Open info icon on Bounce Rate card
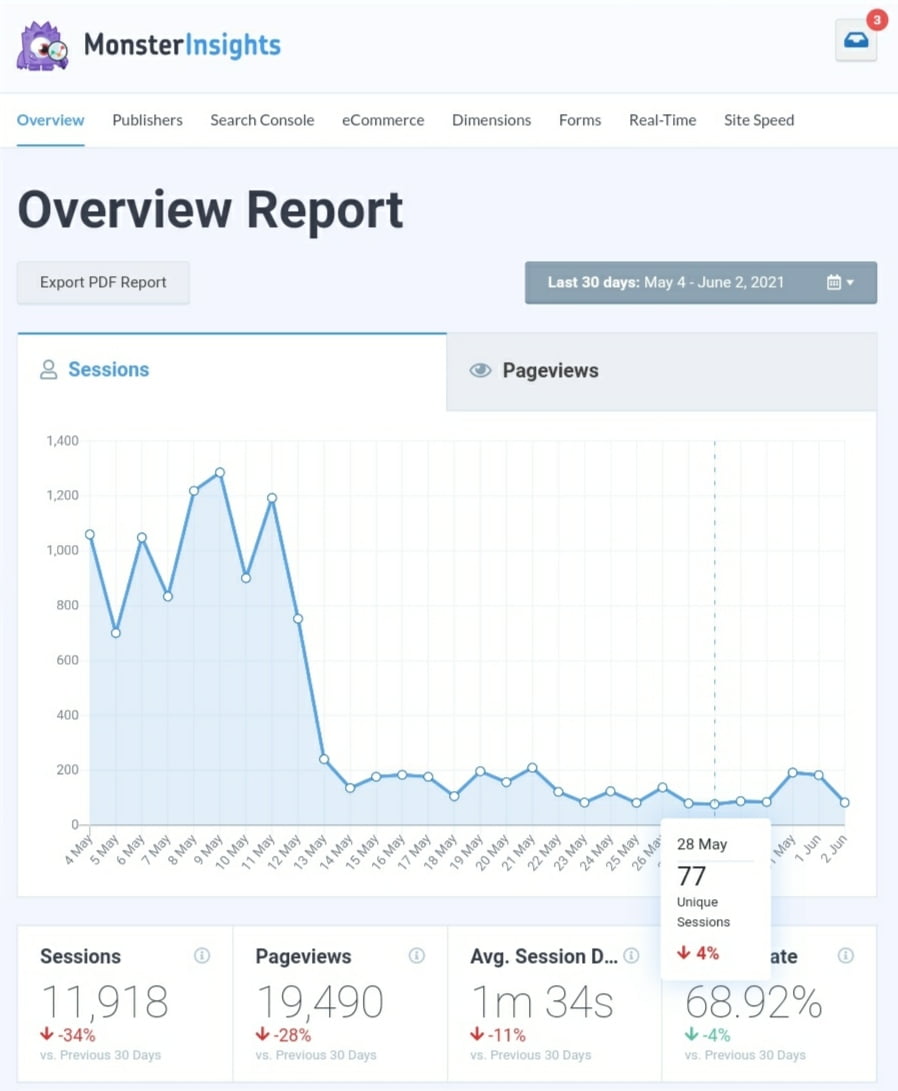898x1091 pixels. [x=846, y=955]
